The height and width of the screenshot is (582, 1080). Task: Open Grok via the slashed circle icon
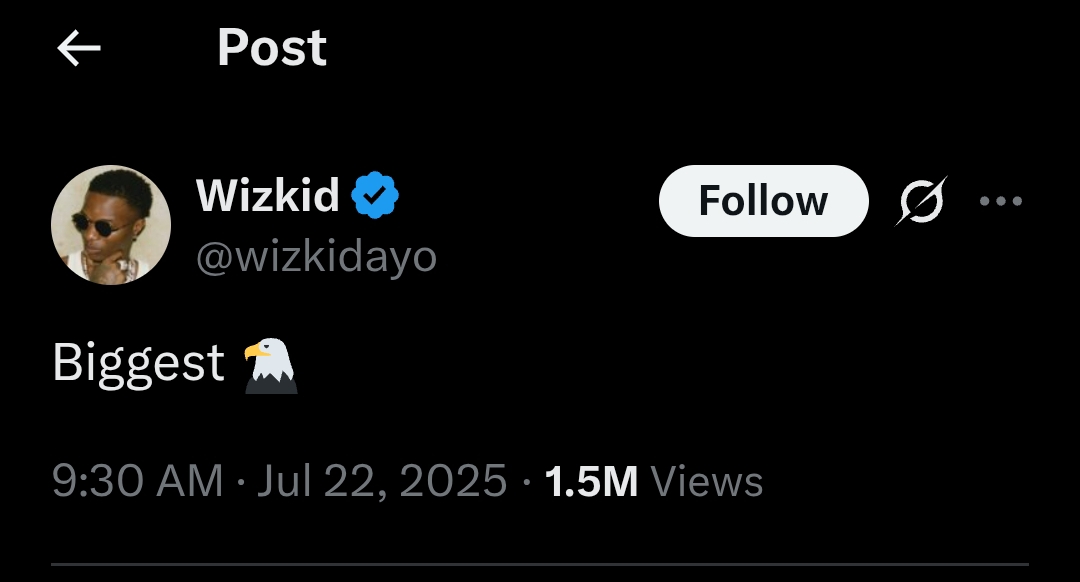(921, 200)
